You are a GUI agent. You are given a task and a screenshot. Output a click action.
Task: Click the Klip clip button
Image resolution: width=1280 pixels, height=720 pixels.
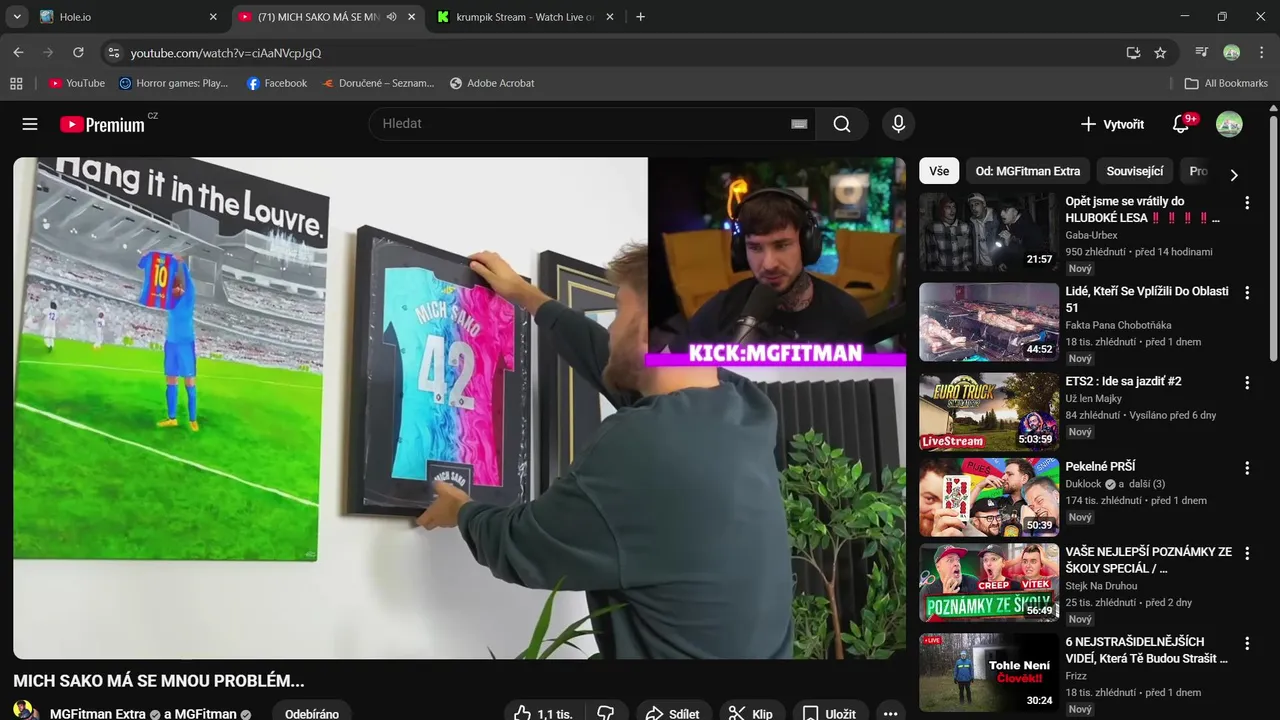pyautogui.click(x=750, y=713)
